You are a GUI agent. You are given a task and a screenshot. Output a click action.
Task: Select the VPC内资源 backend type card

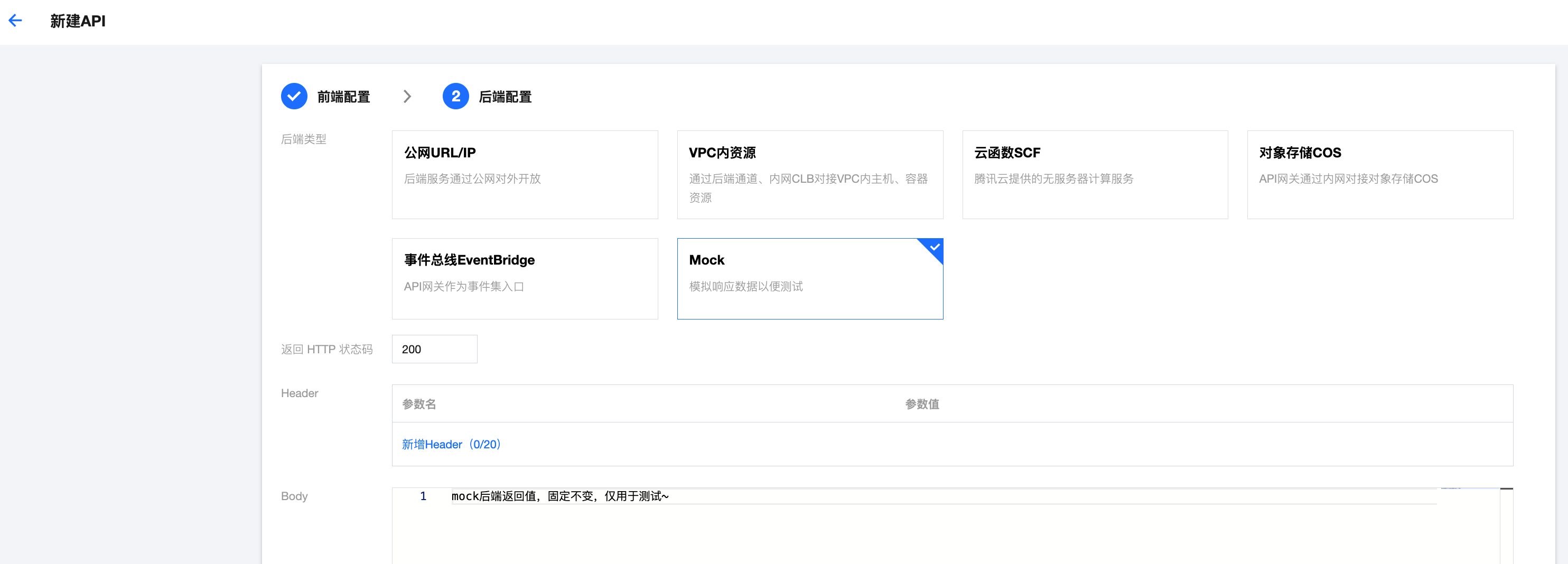[x=810, y=175]
